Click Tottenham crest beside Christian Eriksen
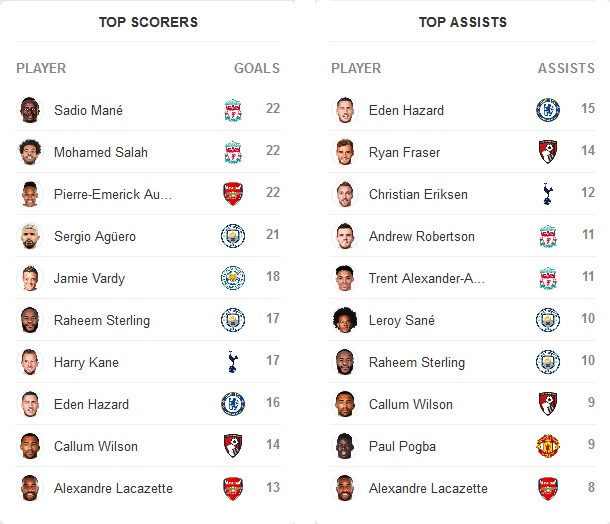 tap(547, 195)
